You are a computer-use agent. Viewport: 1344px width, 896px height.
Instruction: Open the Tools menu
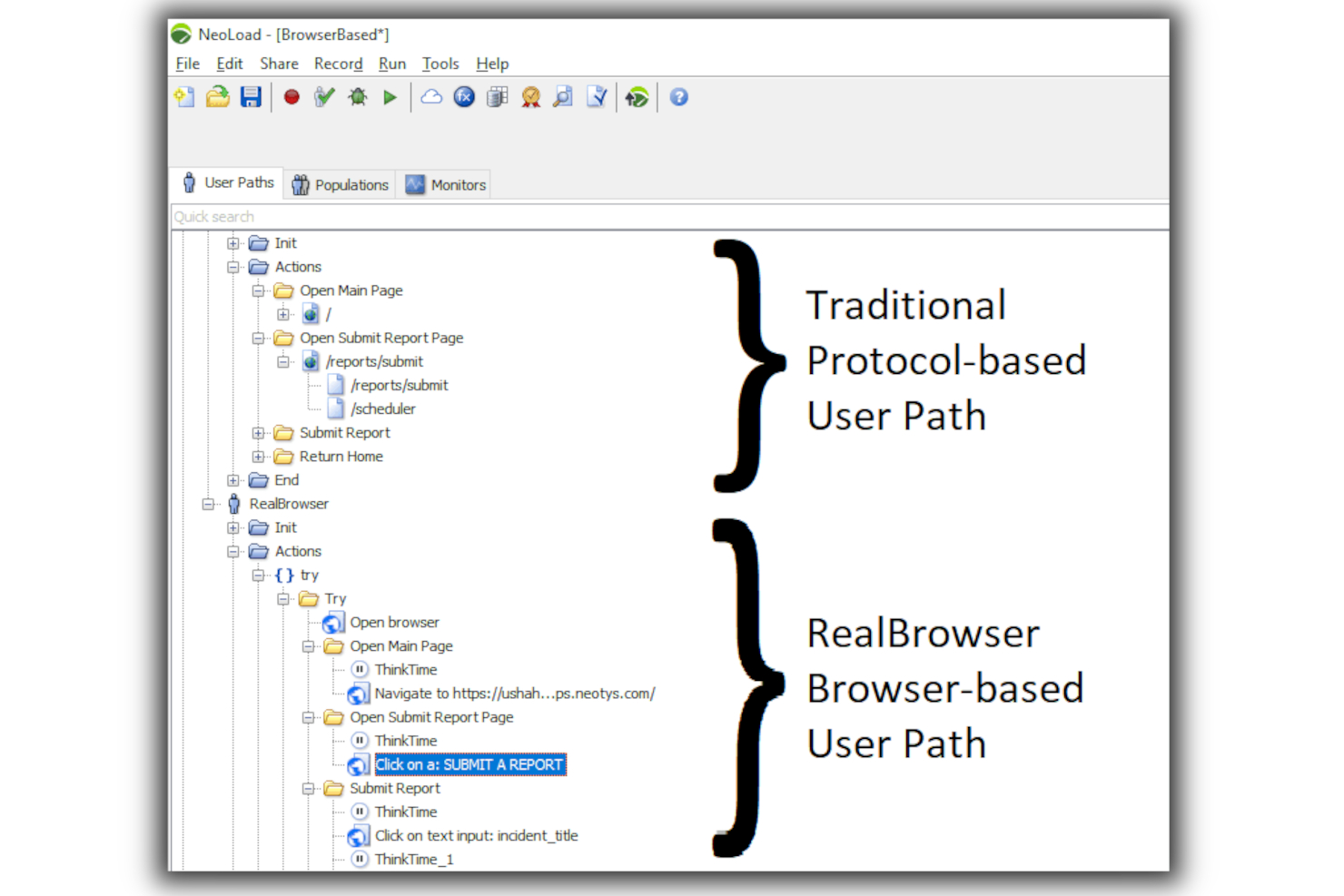[440, 64]
